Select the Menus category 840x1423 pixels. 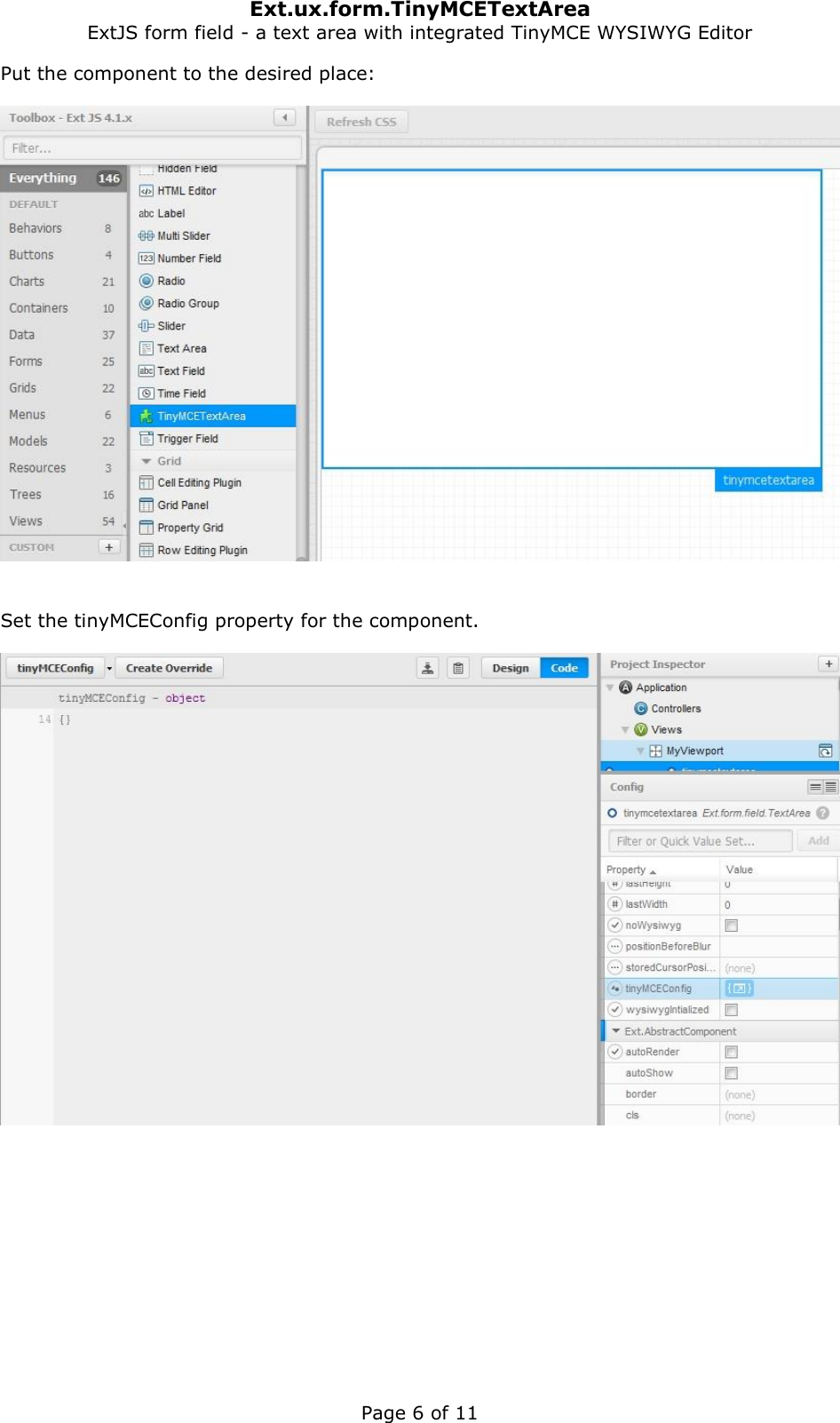(64, 415)
